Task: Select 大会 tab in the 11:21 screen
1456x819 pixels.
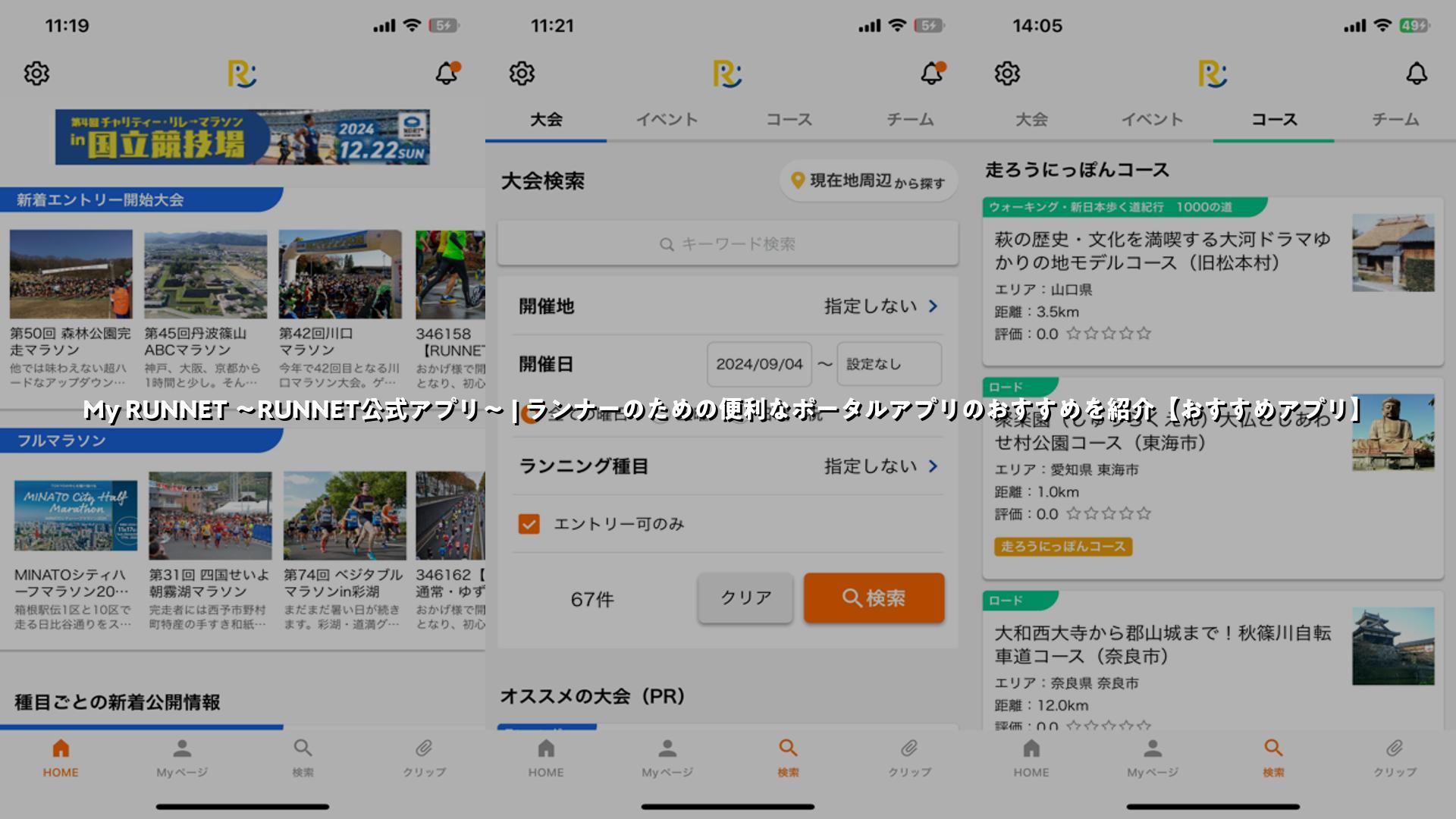Action: pos(546,120)
